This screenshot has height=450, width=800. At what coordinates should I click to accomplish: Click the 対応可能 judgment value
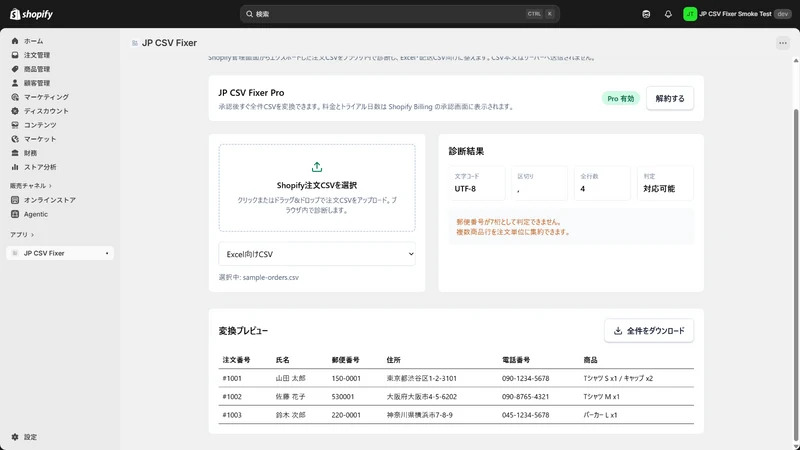point(659,189)
